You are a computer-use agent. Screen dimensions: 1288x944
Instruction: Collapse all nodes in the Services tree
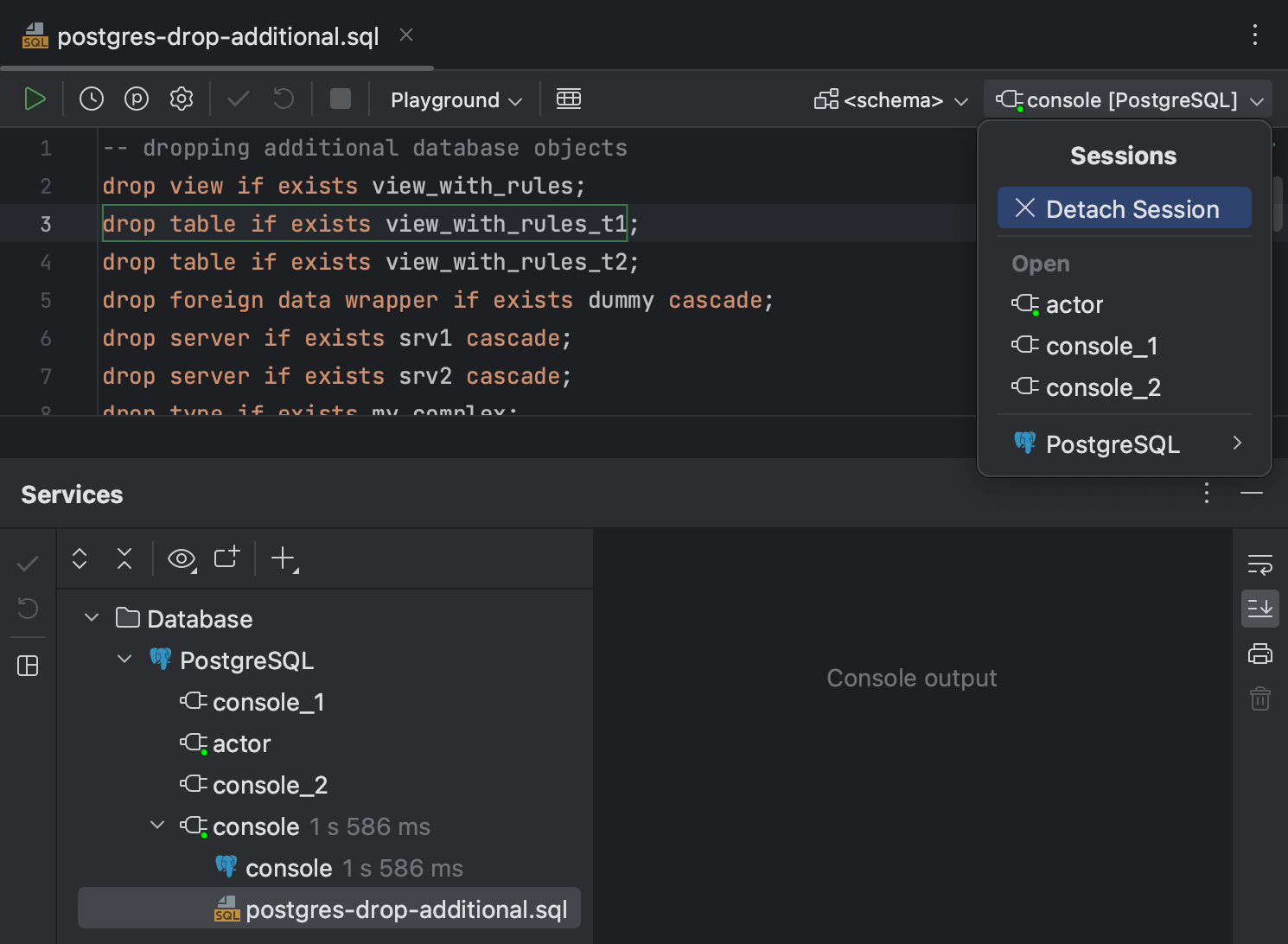point(124,558)
